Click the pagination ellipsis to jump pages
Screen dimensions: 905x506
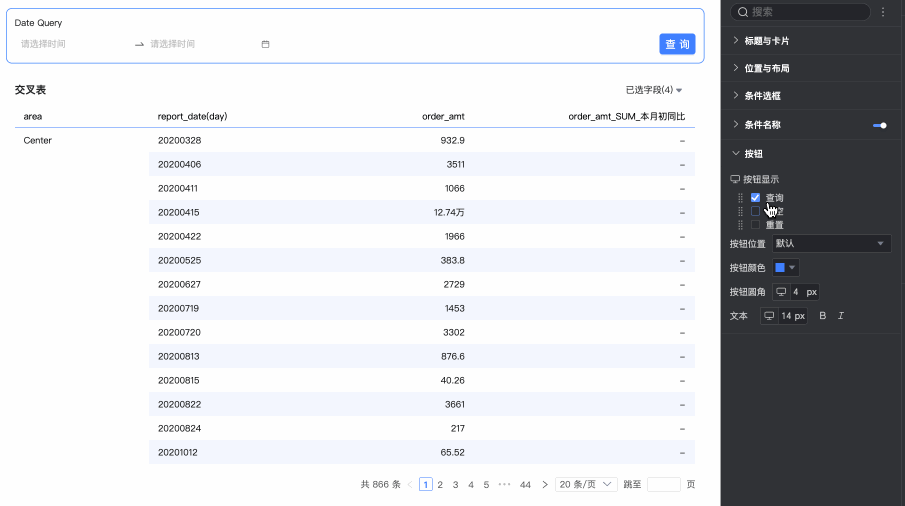click(504, 485)
